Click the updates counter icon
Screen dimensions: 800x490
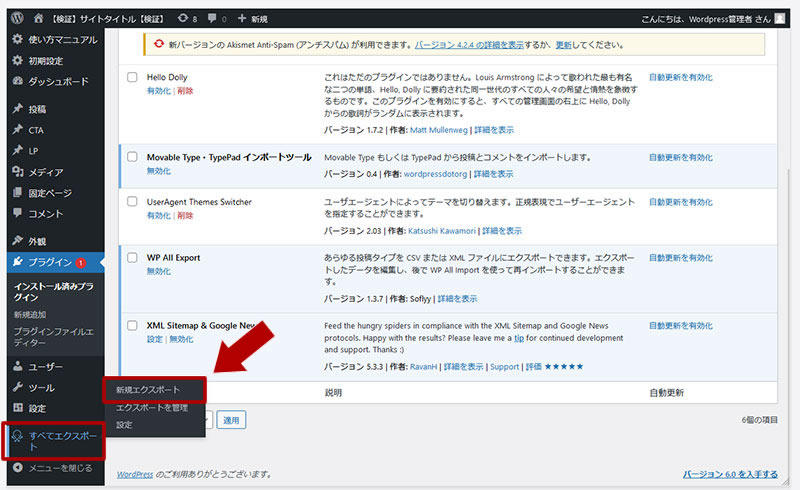pyautogui.click(x=183, y=18)
